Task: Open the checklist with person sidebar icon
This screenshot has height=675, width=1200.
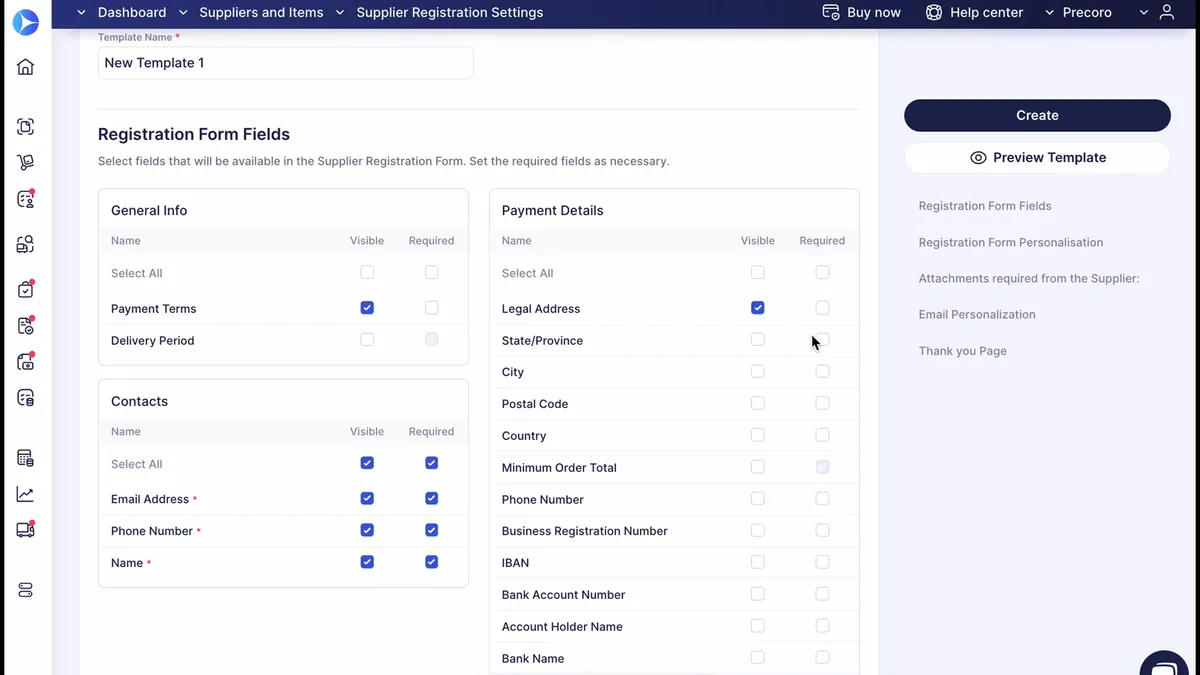Action: [26, 199]
